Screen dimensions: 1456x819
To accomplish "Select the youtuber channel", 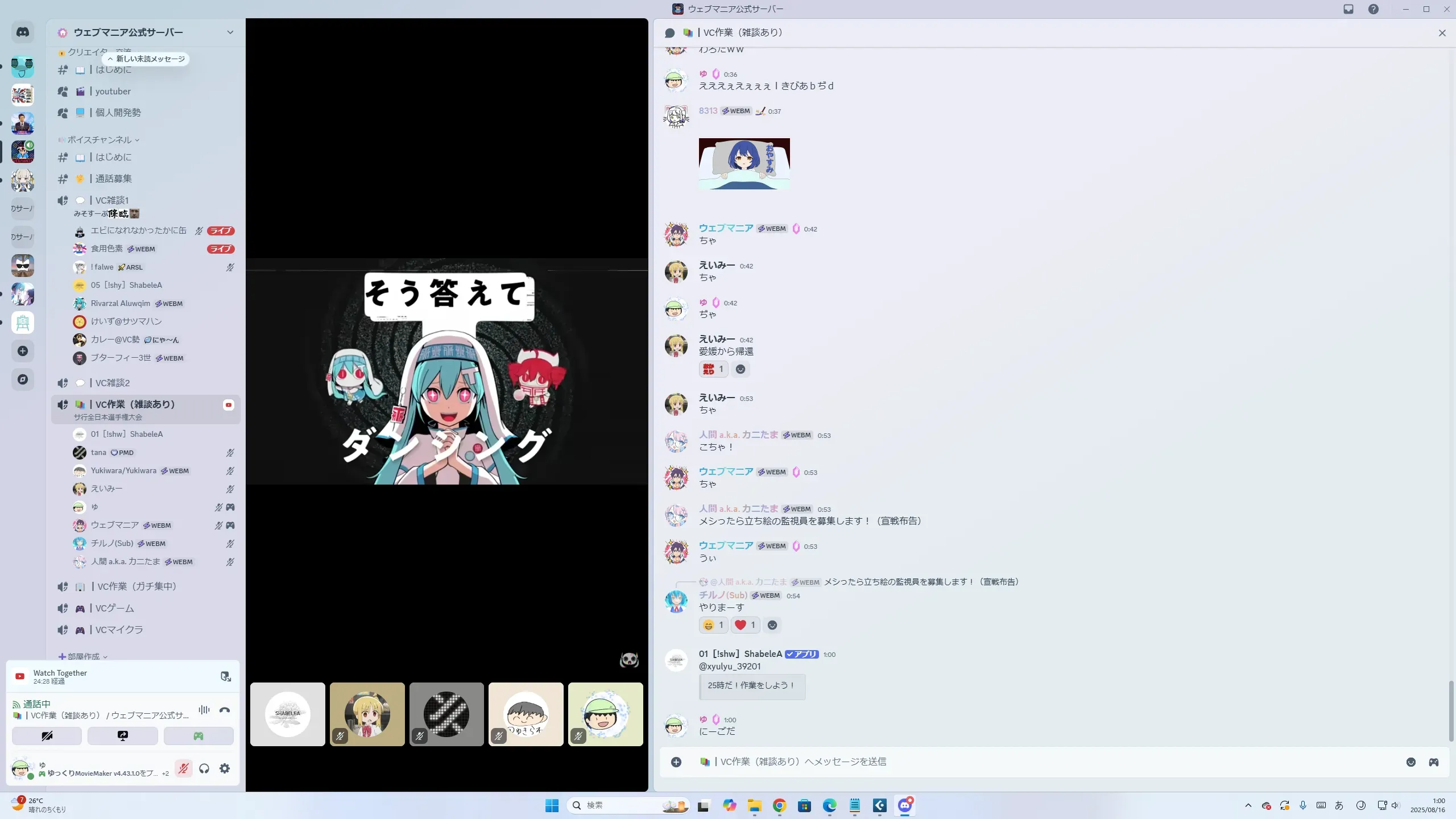I will click(x=113, y=92).
